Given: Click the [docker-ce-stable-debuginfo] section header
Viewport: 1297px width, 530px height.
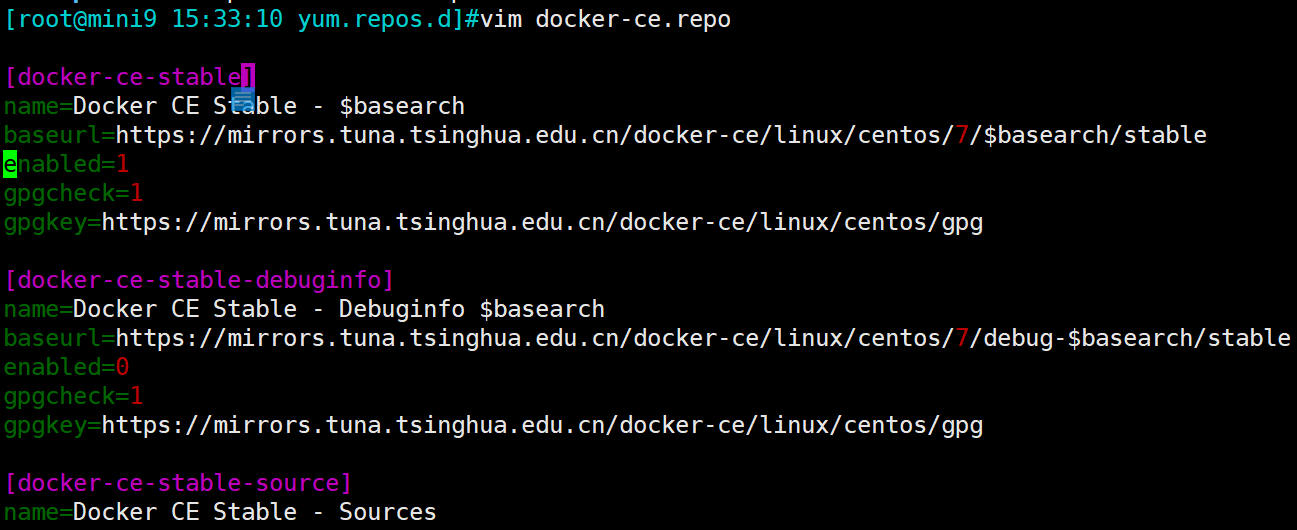Looking at the screenshot, I should [199, 279].
